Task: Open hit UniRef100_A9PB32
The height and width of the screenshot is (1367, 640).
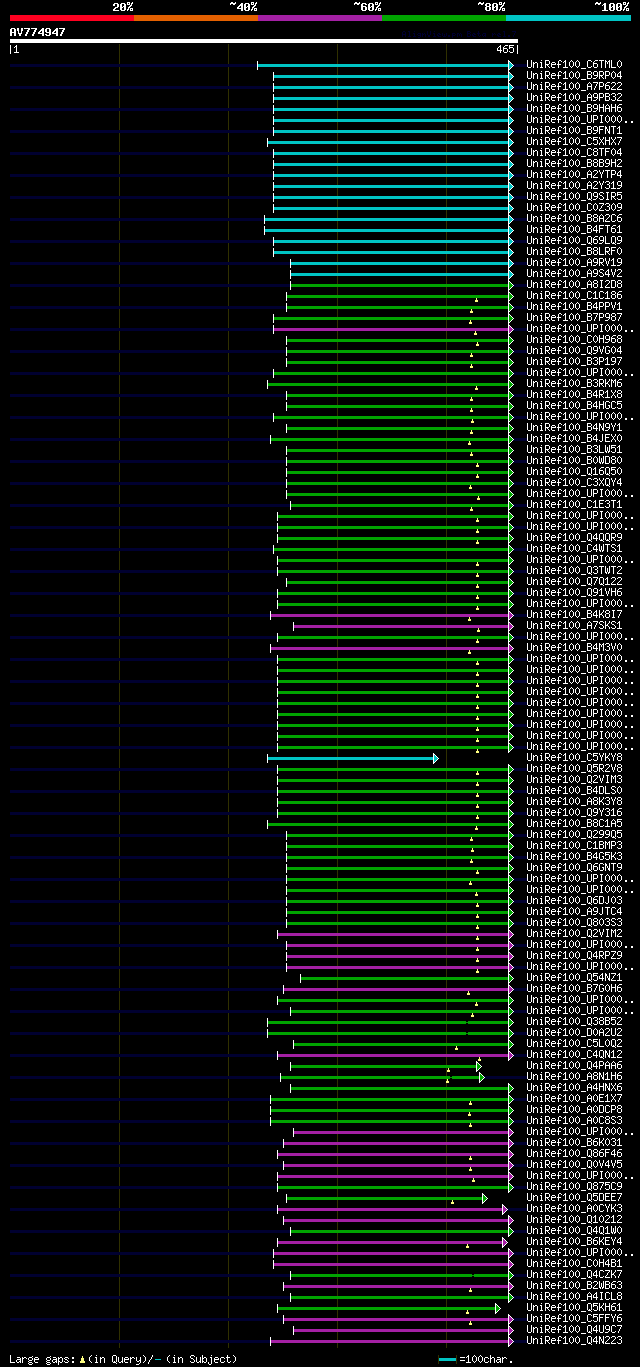Action: tap(574, 98)
